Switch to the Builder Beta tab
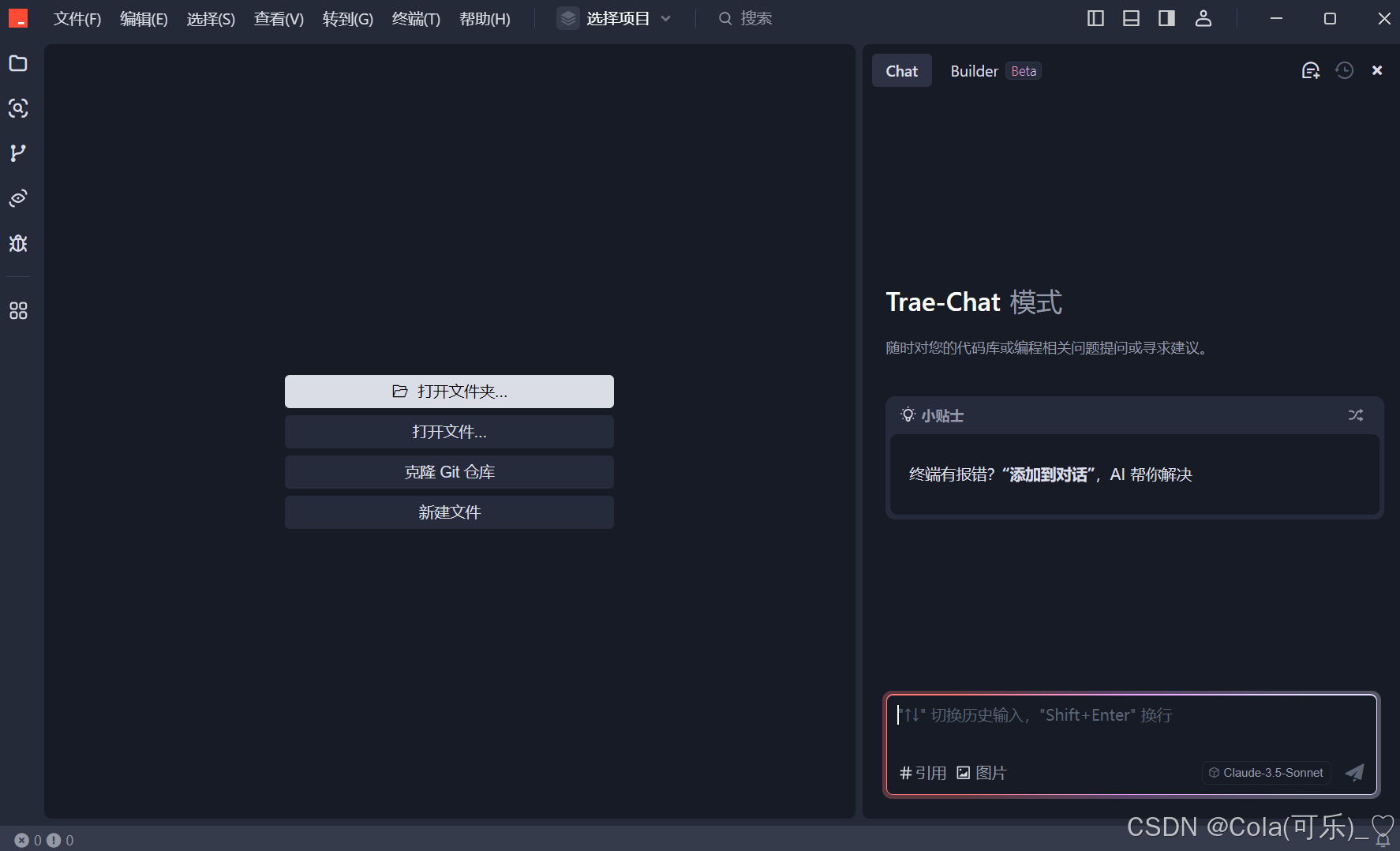Screen dimensions: 1400x851 click(995, 71)
